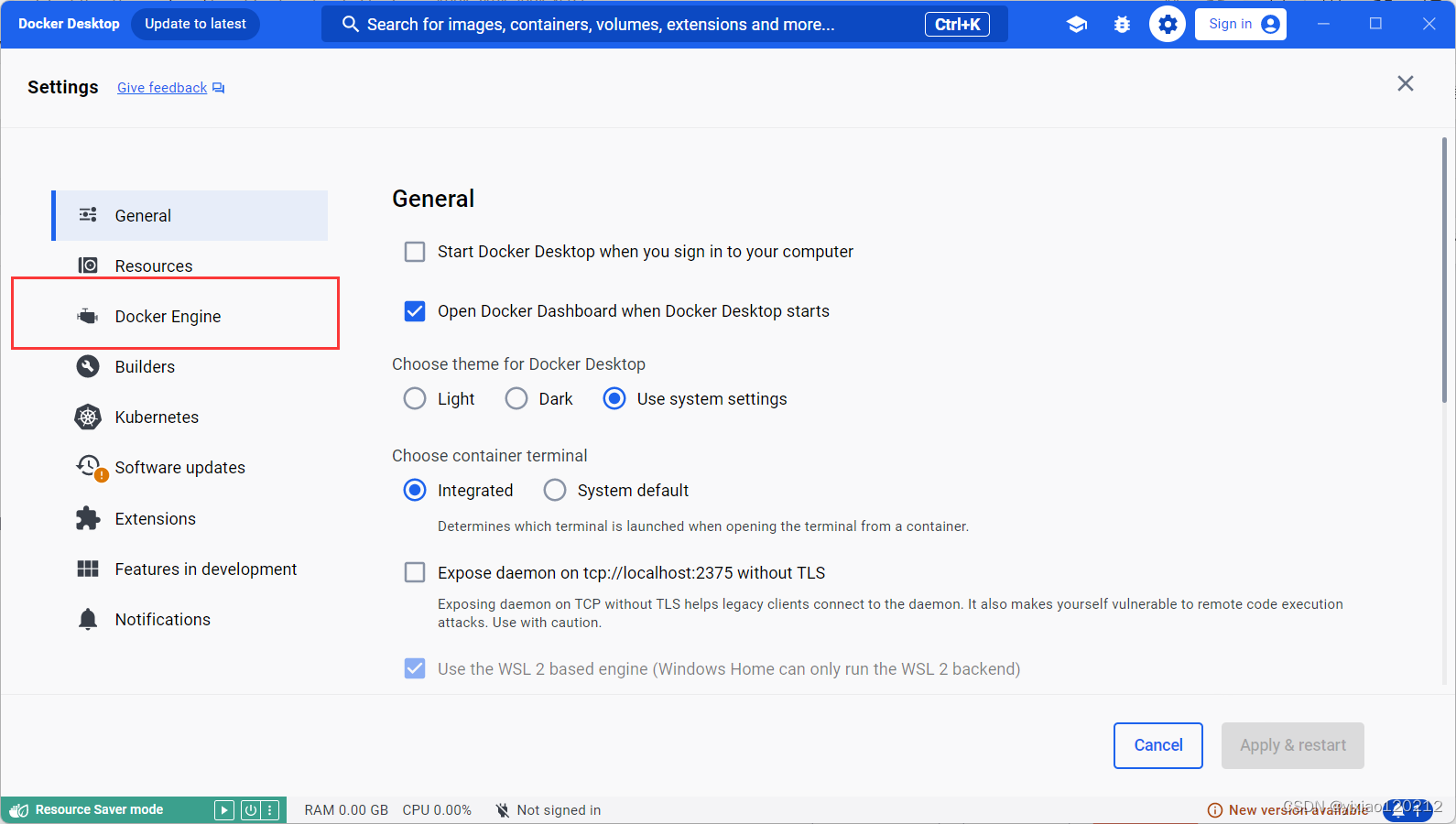Screen dimensions: 1456x824
Task: Click the RAM 0.00 GB status text
Action: point(346,810)
